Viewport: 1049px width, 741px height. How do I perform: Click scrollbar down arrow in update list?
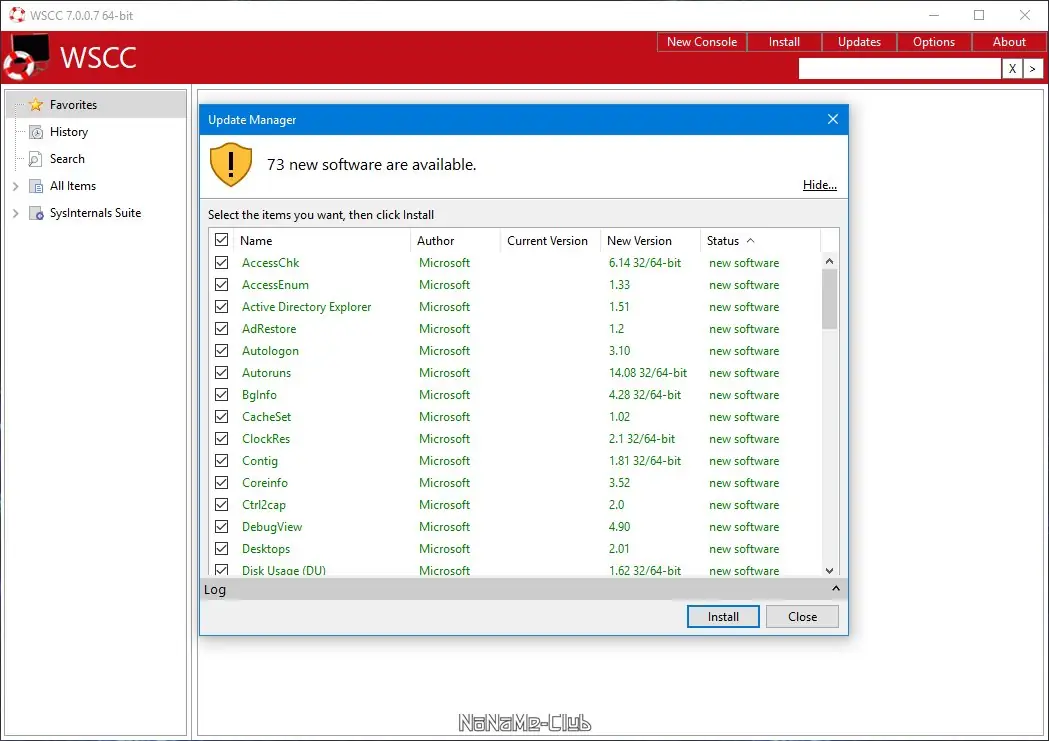(830, 570)
